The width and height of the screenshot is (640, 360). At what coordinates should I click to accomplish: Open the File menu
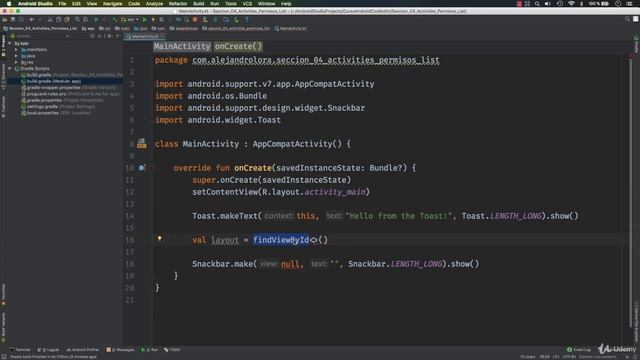point(62,3)
